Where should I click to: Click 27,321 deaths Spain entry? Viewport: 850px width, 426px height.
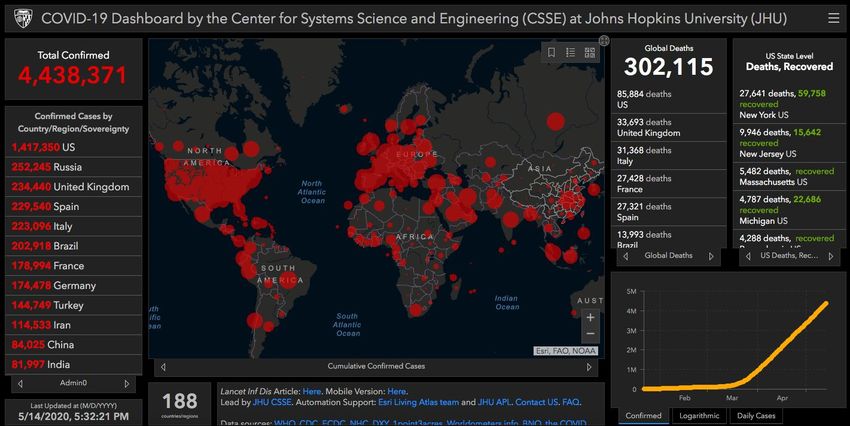[669, 212]
